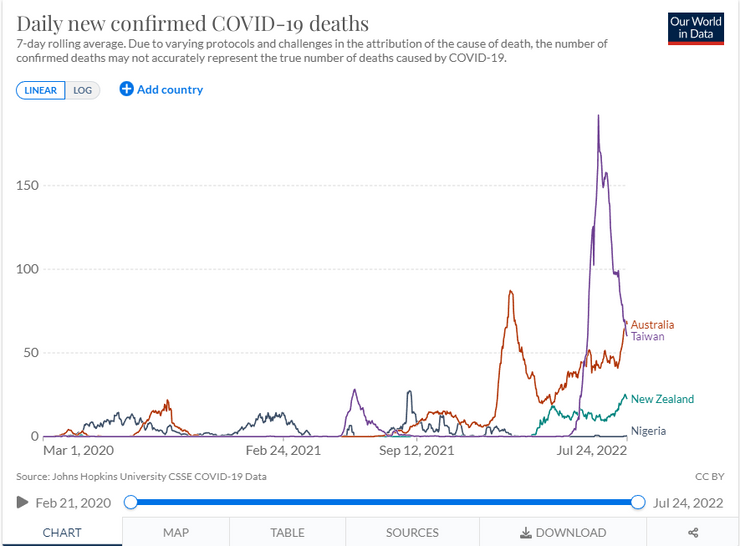The width and height of the screenshot is (740, 546).
Task: Click the end handle of the time slider
Action: point(638,502)
